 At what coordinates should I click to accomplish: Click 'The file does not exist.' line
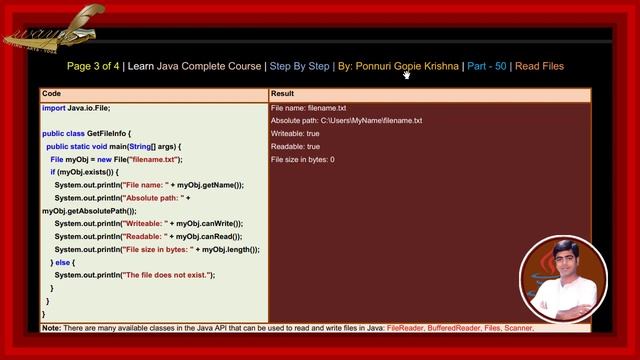pos(135,275)
